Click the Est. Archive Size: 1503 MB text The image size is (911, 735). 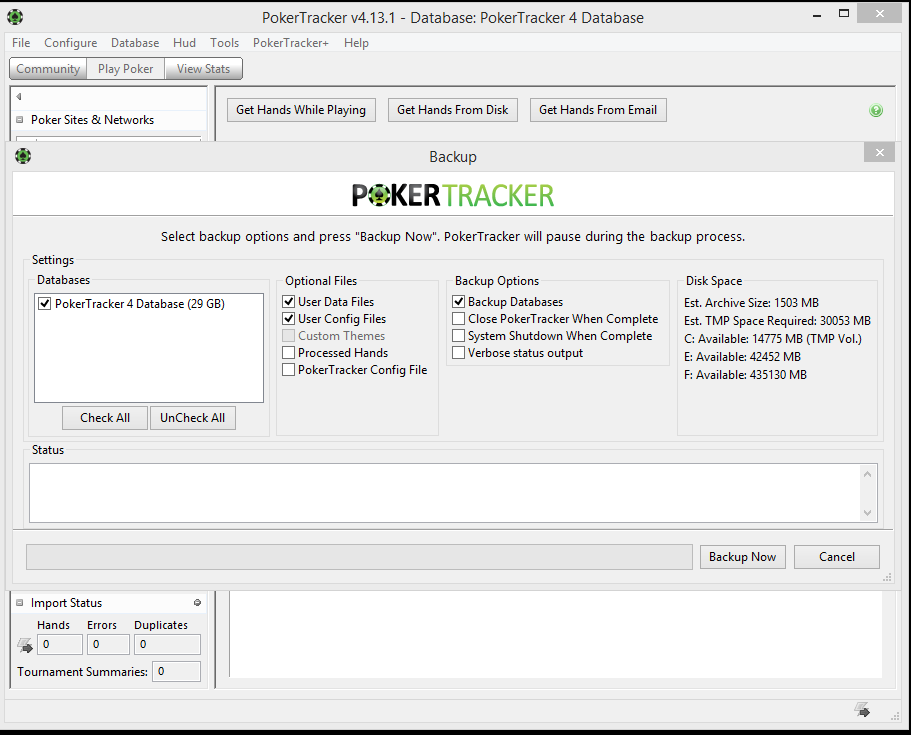pyautogui.click(x=751, y=303)
